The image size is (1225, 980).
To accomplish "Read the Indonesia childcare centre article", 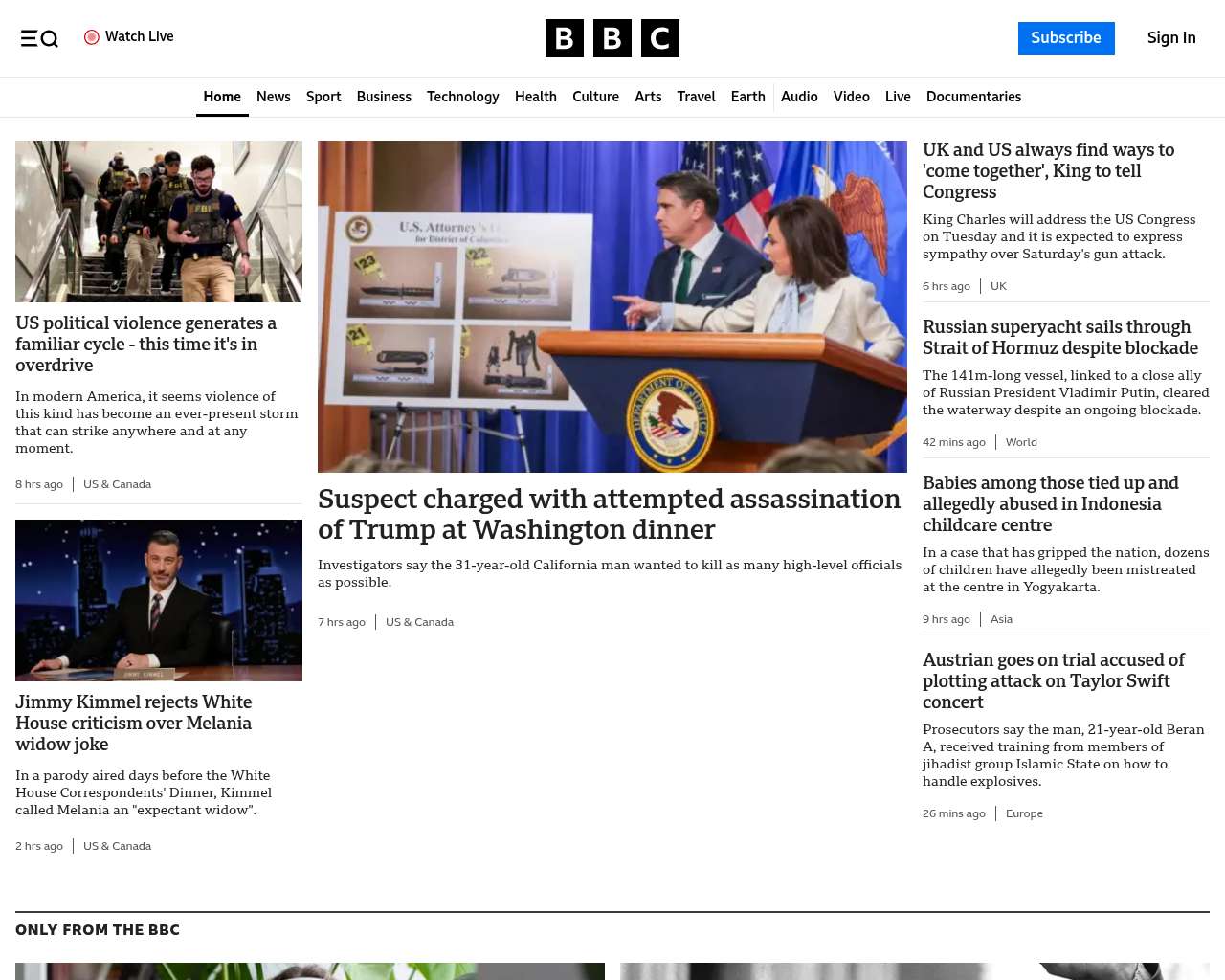I will [x=1050, y=503].
